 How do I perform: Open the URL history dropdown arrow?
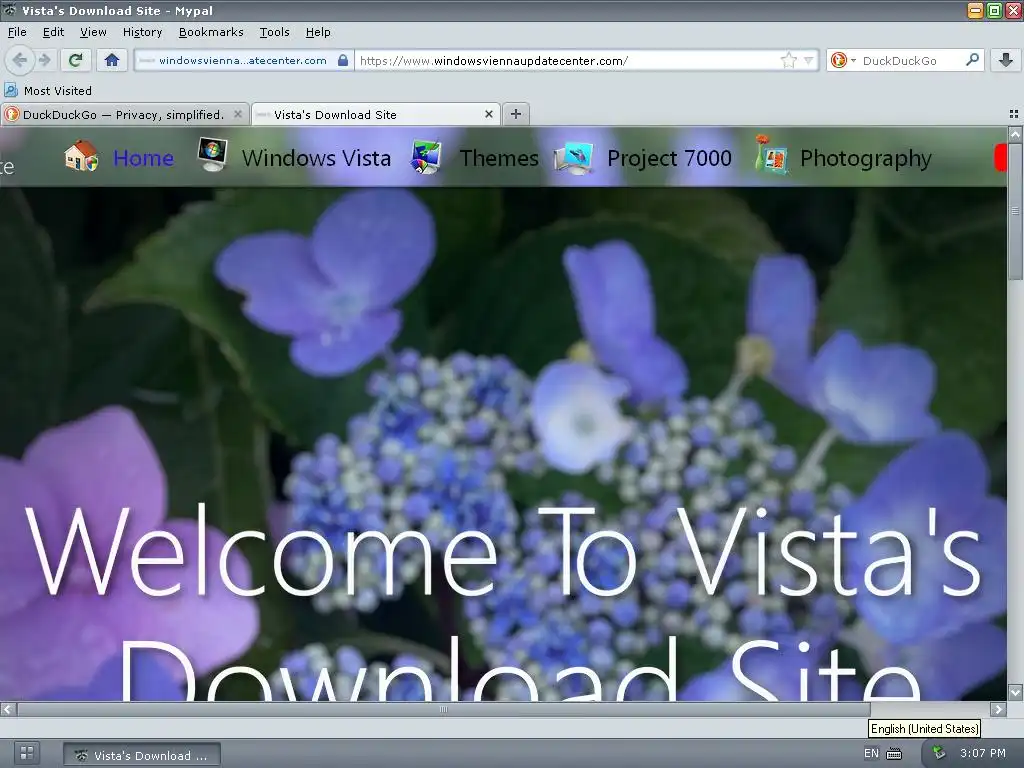(x=808, y=61)
